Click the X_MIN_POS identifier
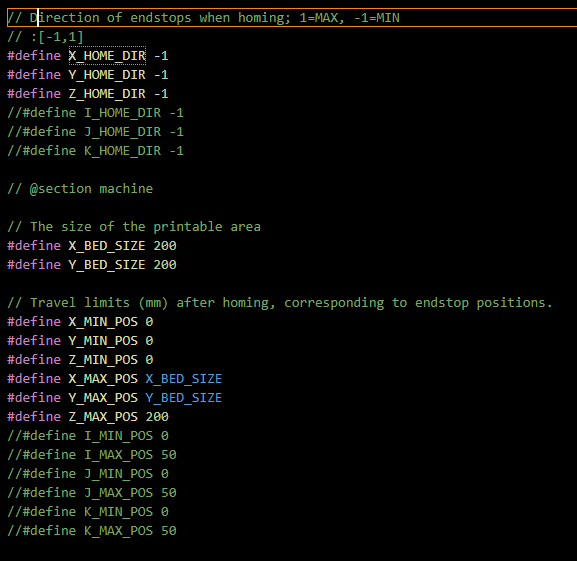The height and width of the screenshot is (561, 577). 103,322
